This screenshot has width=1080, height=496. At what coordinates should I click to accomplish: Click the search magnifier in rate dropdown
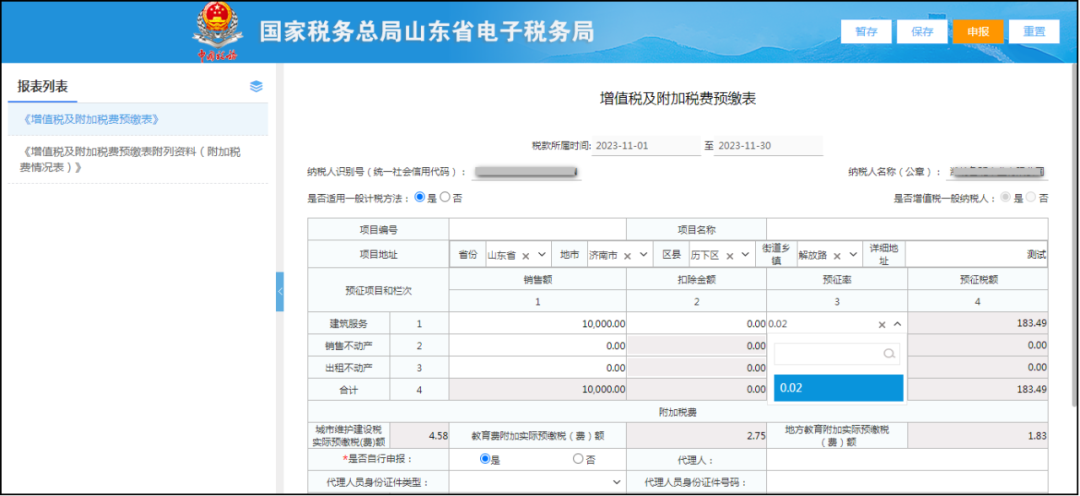click(x=889, y=353)
